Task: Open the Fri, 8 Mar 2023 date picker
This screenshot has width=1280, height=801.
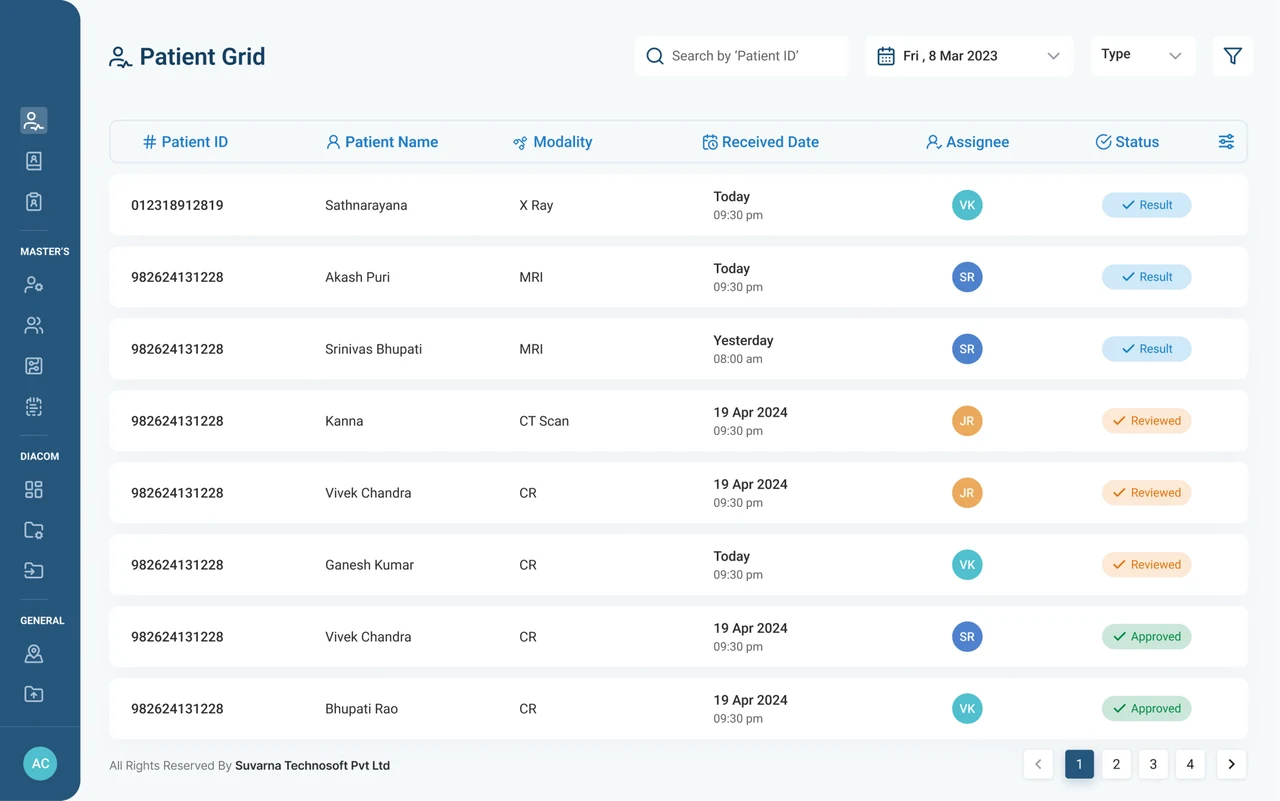Action: coord(969,56)
